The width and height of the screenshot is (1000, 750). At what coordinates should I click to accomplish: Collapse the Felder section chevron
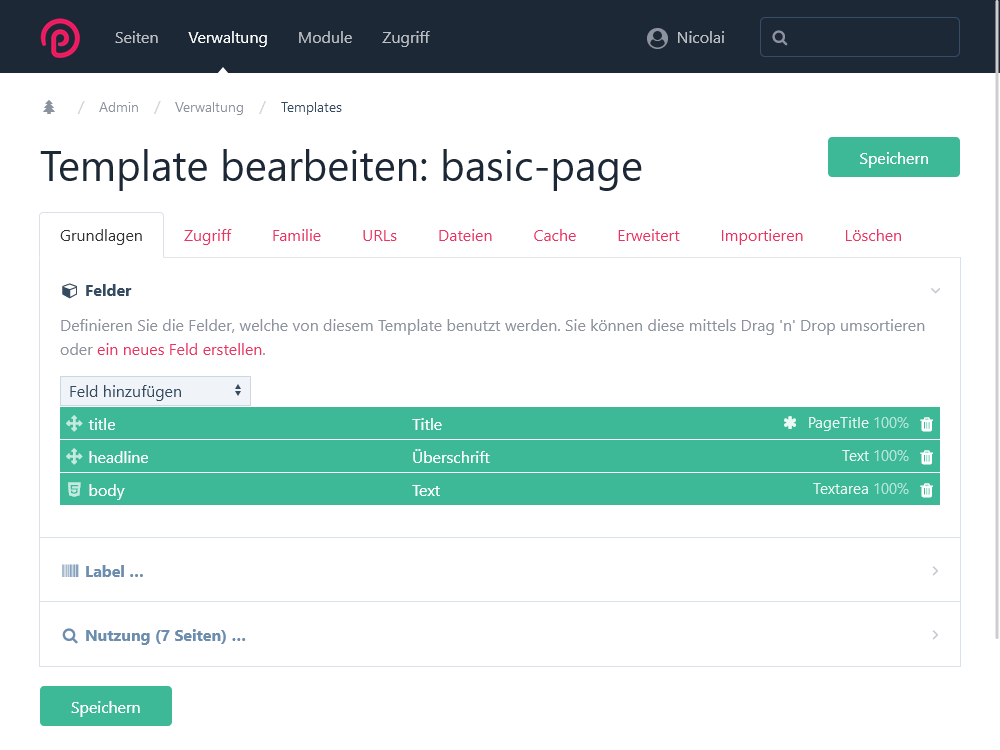click(x=935, y=291)
